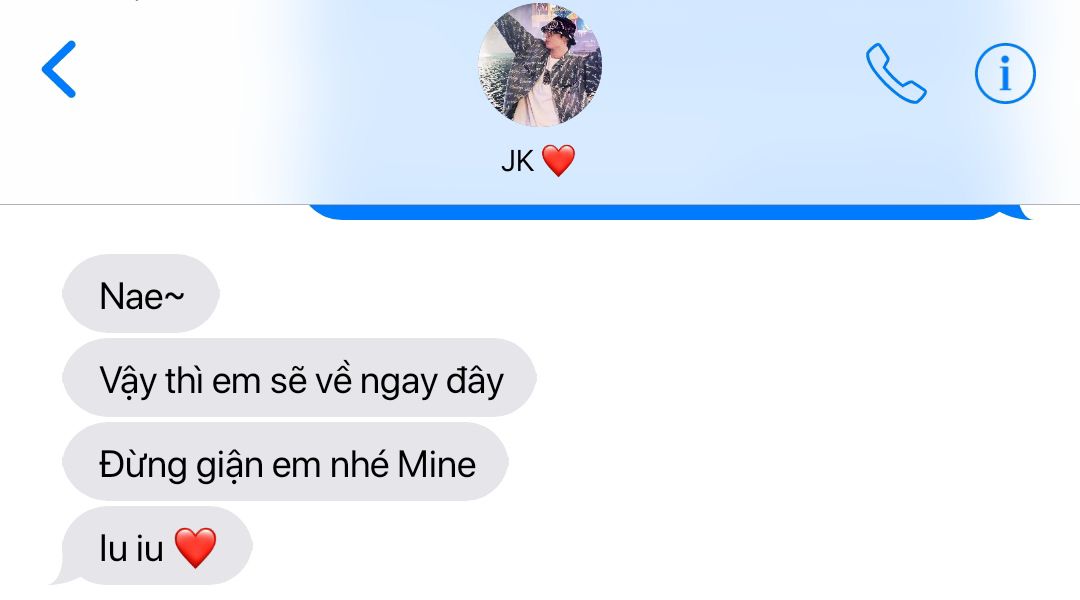
Task: Tap the word "Đừng" in the grey message
Action: 143,466
